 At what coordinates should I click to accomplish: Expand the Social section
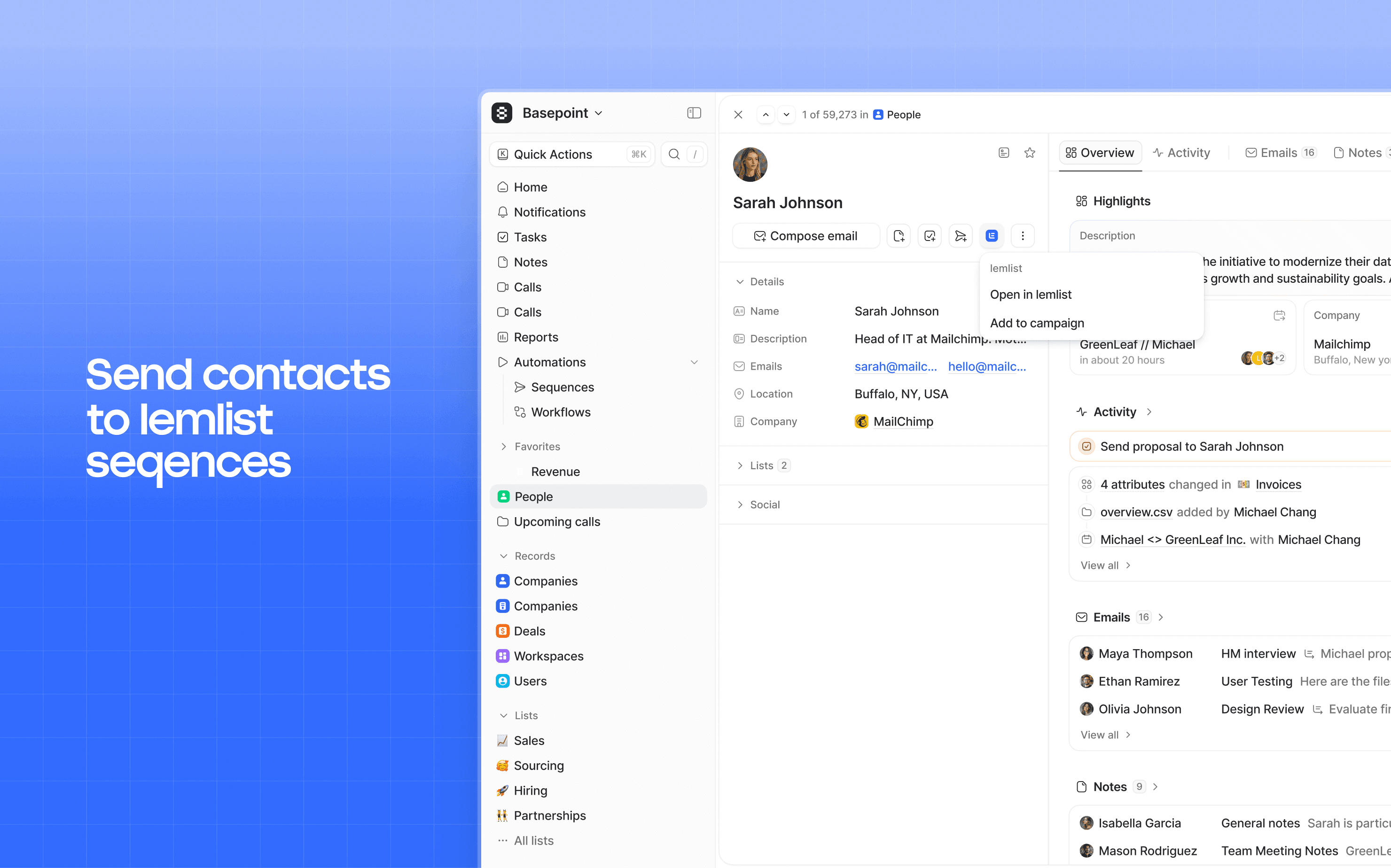coord(758,504)
